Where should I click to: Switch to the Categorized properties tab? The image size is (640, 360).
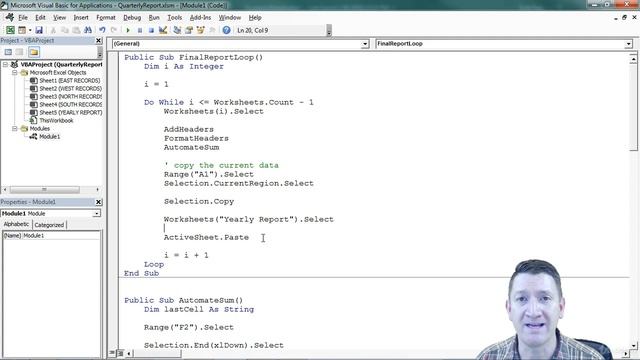click(49, 225)
